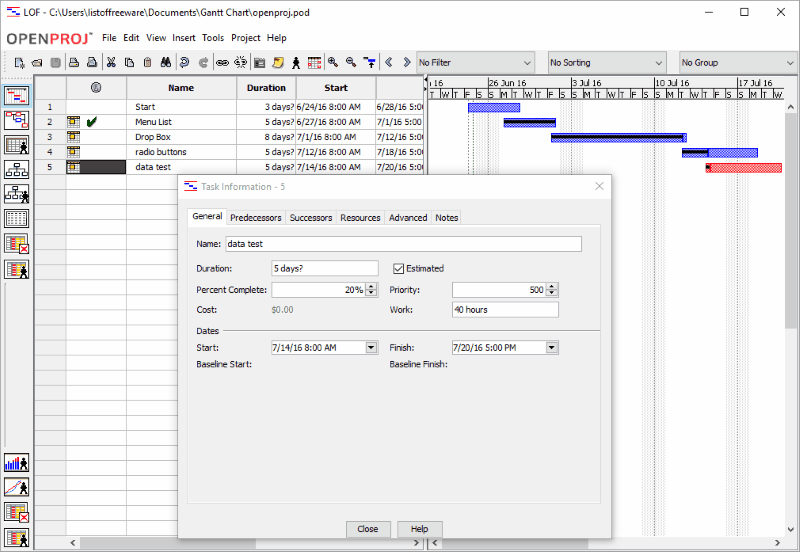Click the Name field containing data test
Screen dimensions: 800x552
(x=404, y=244)
